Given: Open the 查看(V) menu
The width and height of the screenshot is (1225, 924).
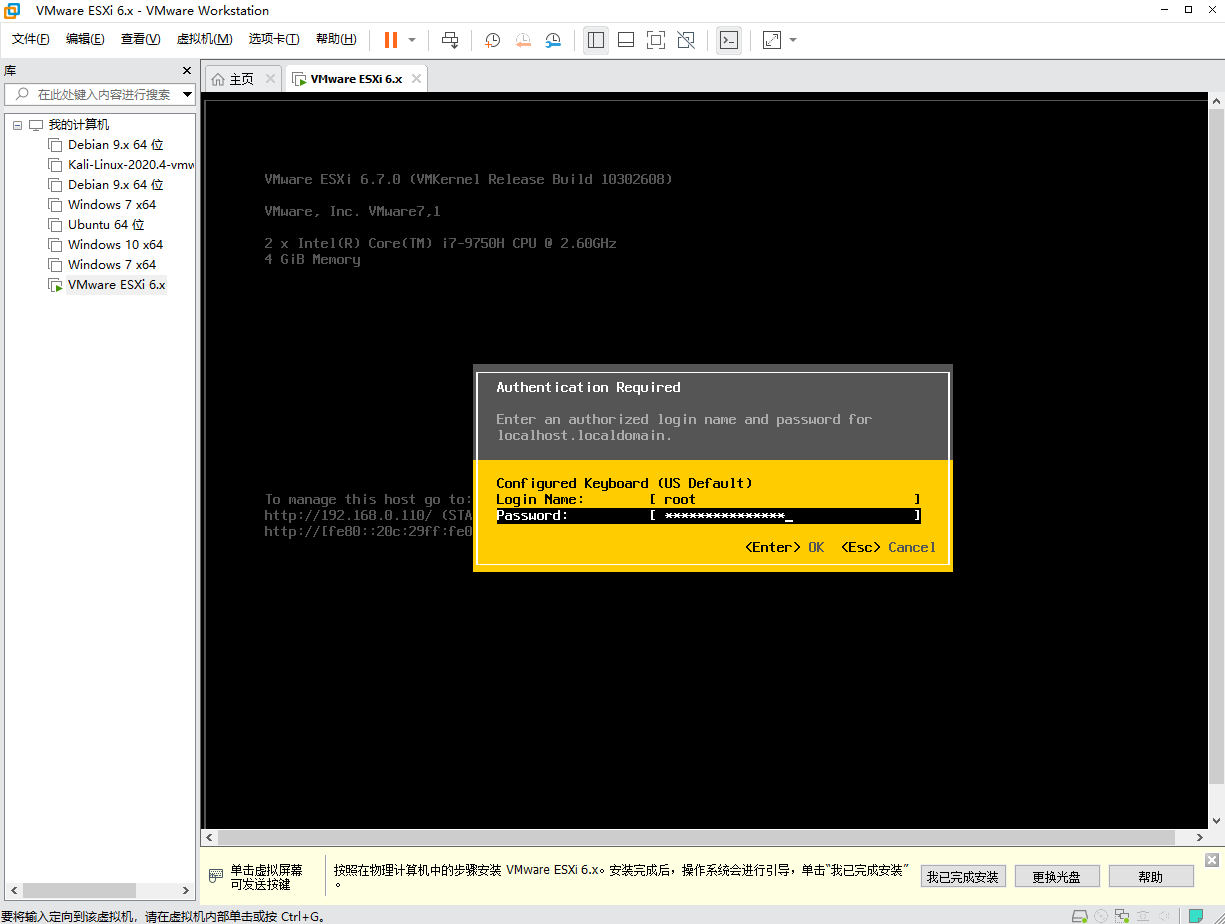Looking at the screenshot, I should (x=140, y=39).
